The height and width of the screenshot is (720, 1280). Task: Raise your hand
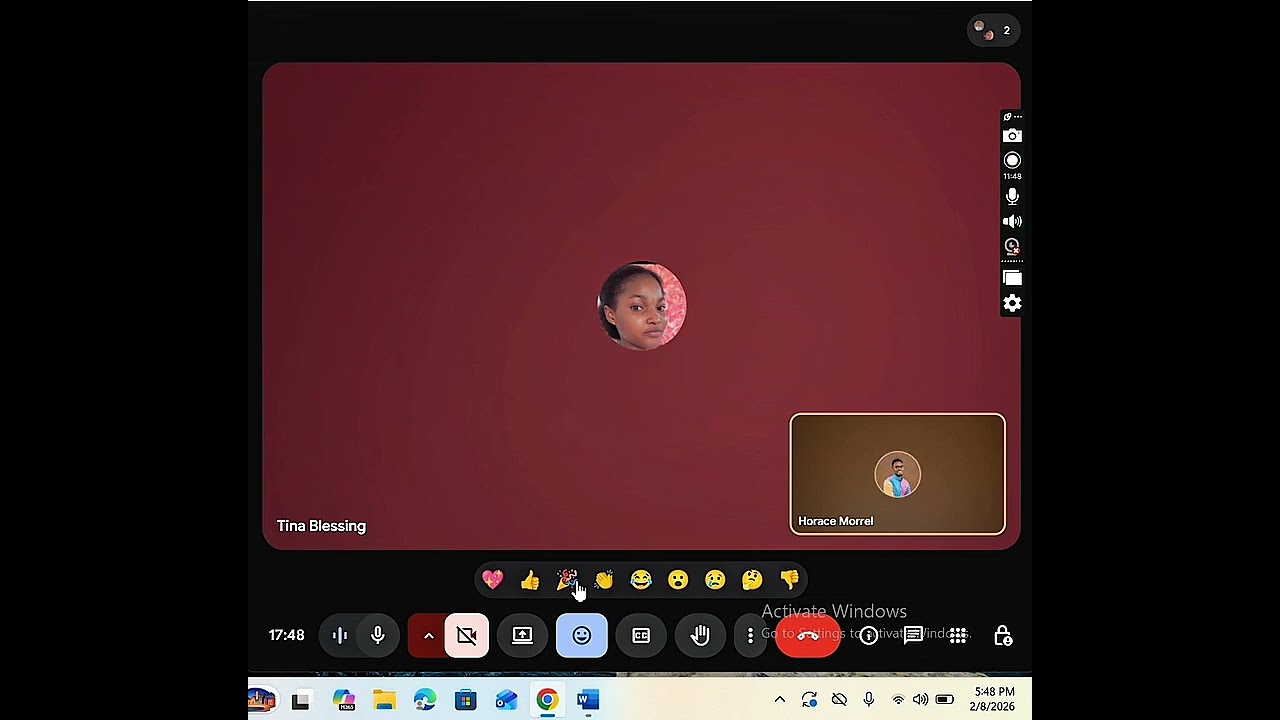tap(700, 635)
